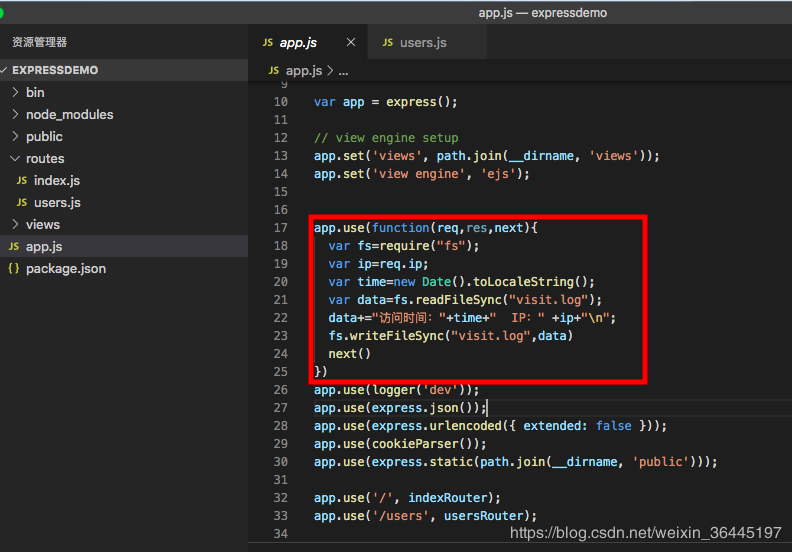The width and height of the screenshot is (792, 552).
Task: Click 'var fs=require("fs");' on line 18
Action: 404,246
